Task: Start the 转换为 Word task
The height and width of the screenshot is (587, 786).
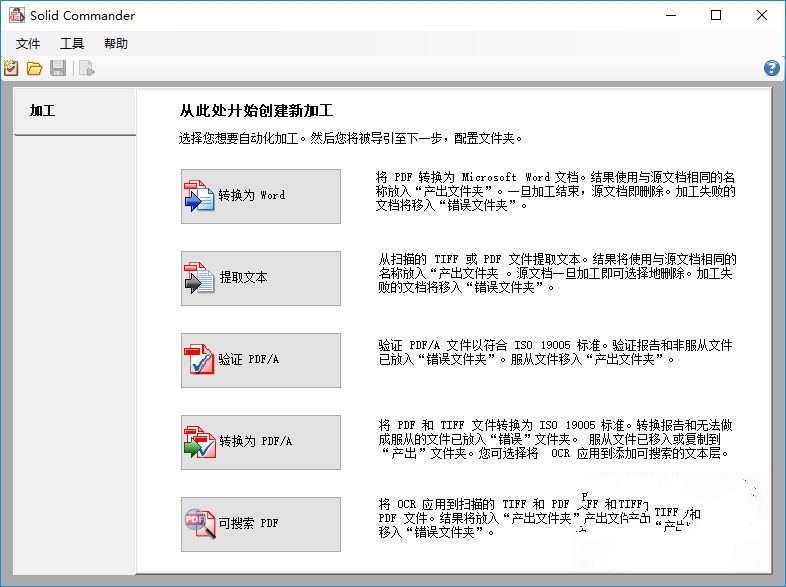Action: [261, 196]
